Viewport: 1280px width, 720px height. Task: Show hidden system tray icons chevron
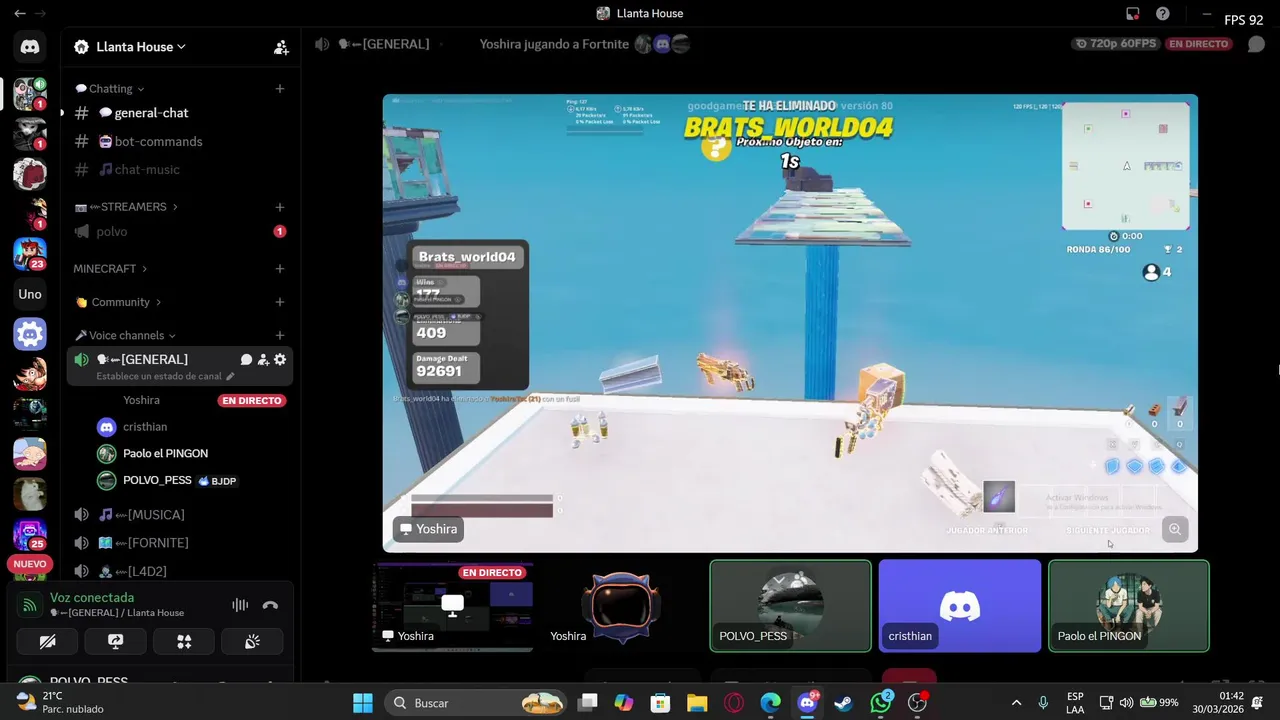[x=1016, y=703]
